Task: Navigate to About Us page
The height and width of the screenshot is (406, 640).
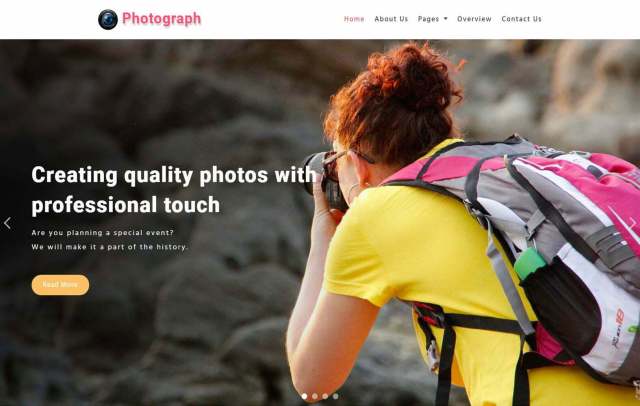Action: (x=391, y=19)
